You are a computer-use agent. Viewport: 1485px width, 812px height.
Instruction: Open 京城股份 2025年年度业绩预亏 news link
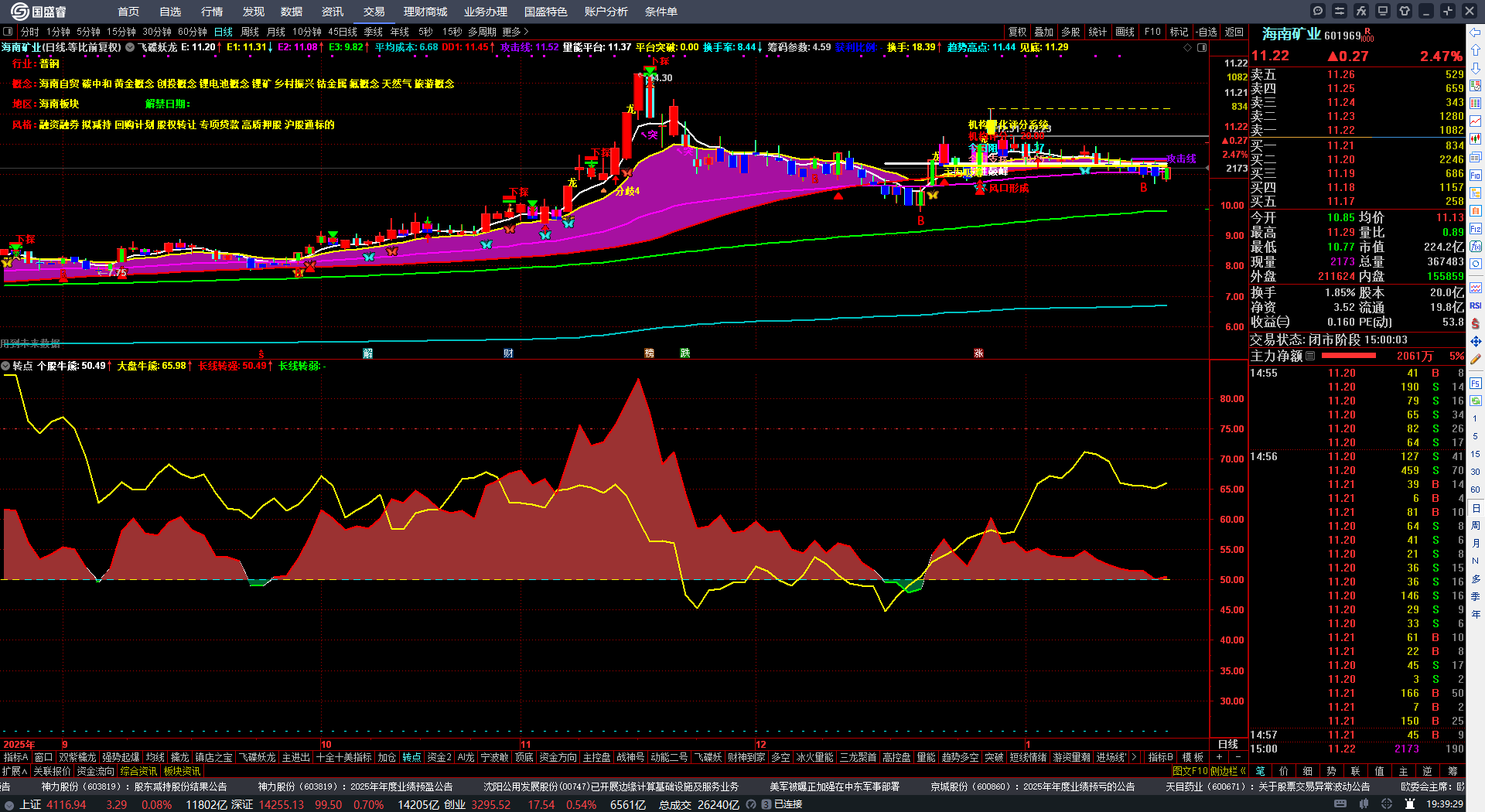pos(1033,786)
